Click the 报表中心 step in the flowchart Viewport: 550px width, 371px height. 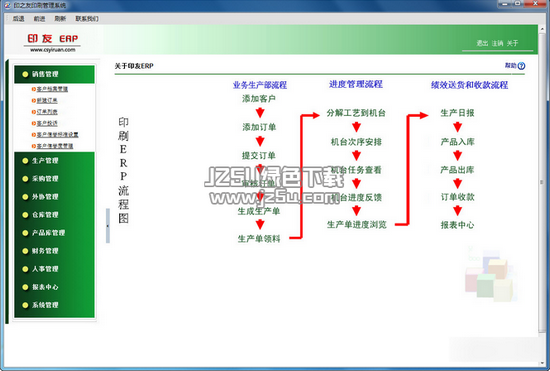point(457,225)
